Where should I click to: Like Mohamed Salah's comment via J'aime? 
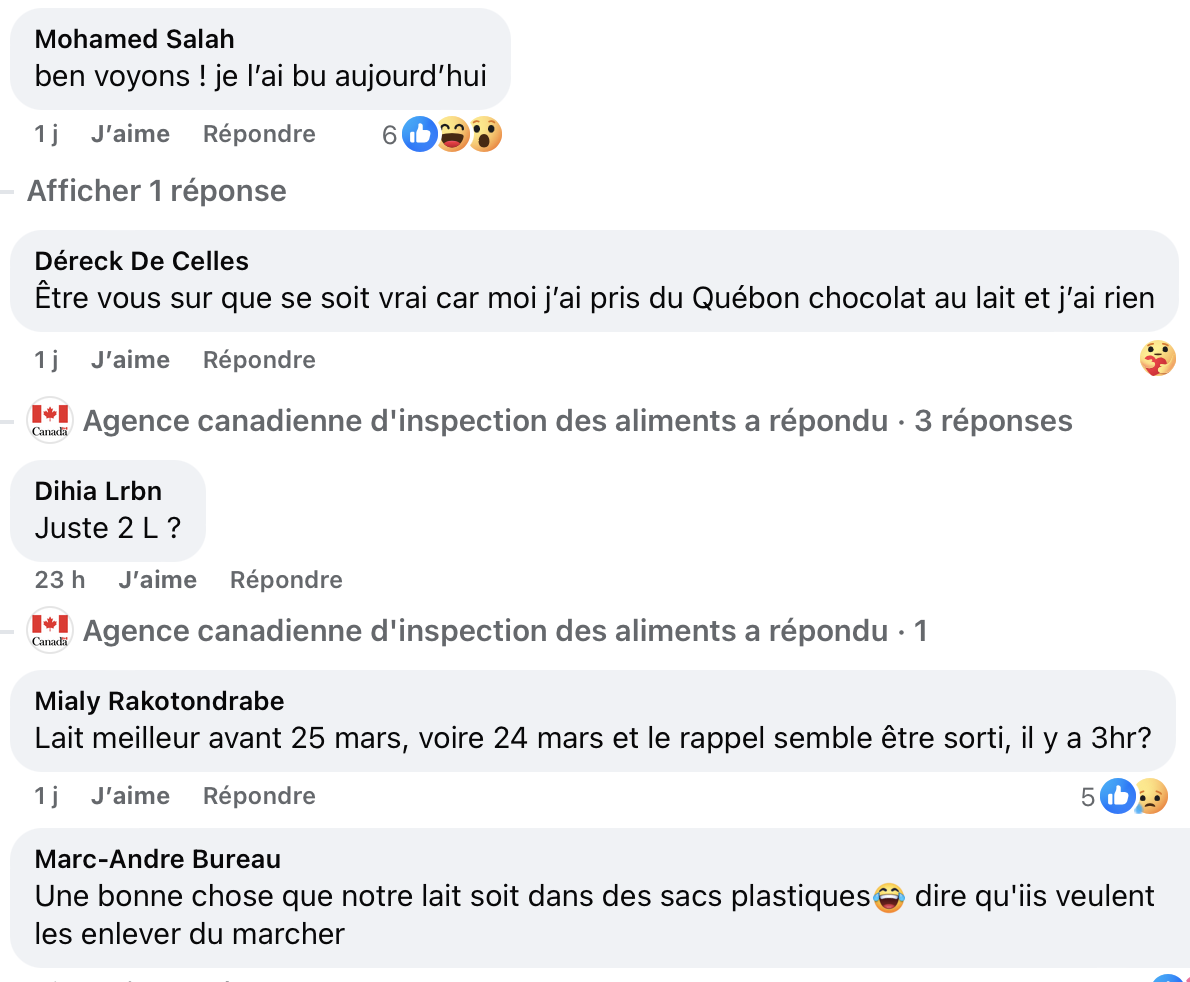pyautogui.click(x=130, y=133)
